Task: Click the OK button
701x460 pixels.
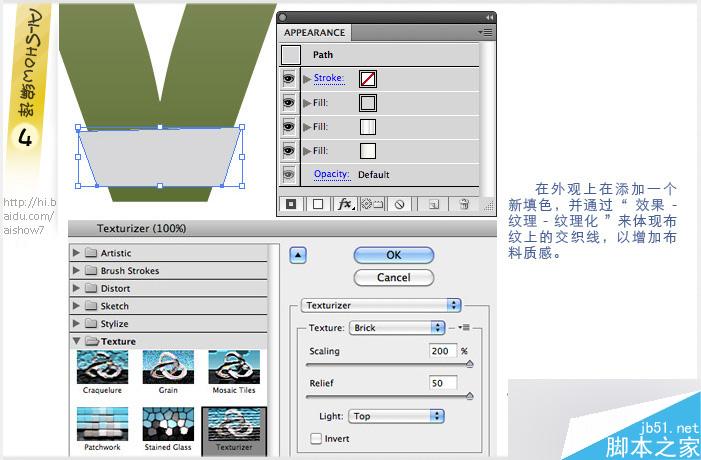Action: [393, 255]
